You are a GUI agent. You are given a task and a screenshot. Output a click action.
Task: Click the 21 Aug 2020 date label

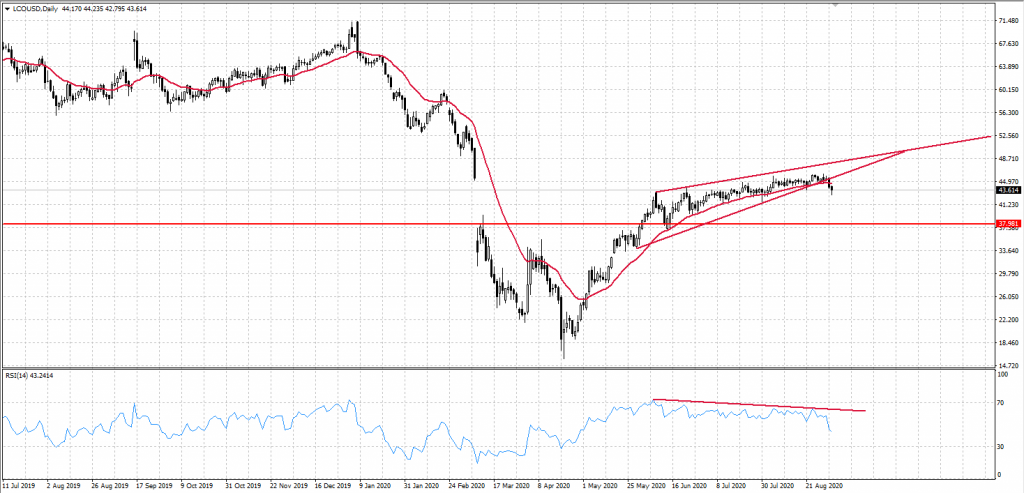point(825,487)
